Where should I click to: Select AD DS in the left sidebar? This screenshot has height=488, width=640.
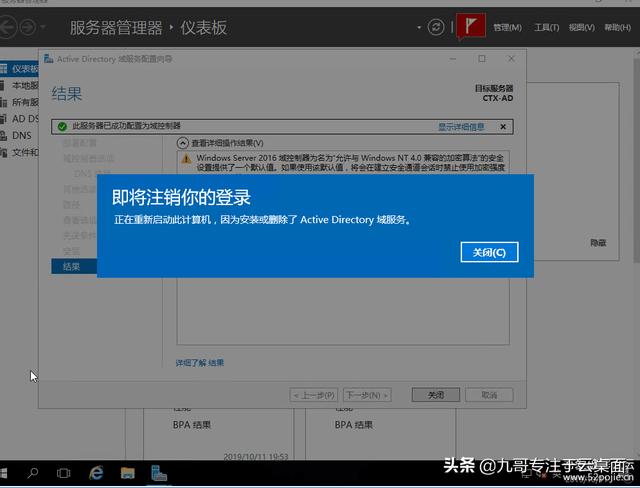(20, 119)
